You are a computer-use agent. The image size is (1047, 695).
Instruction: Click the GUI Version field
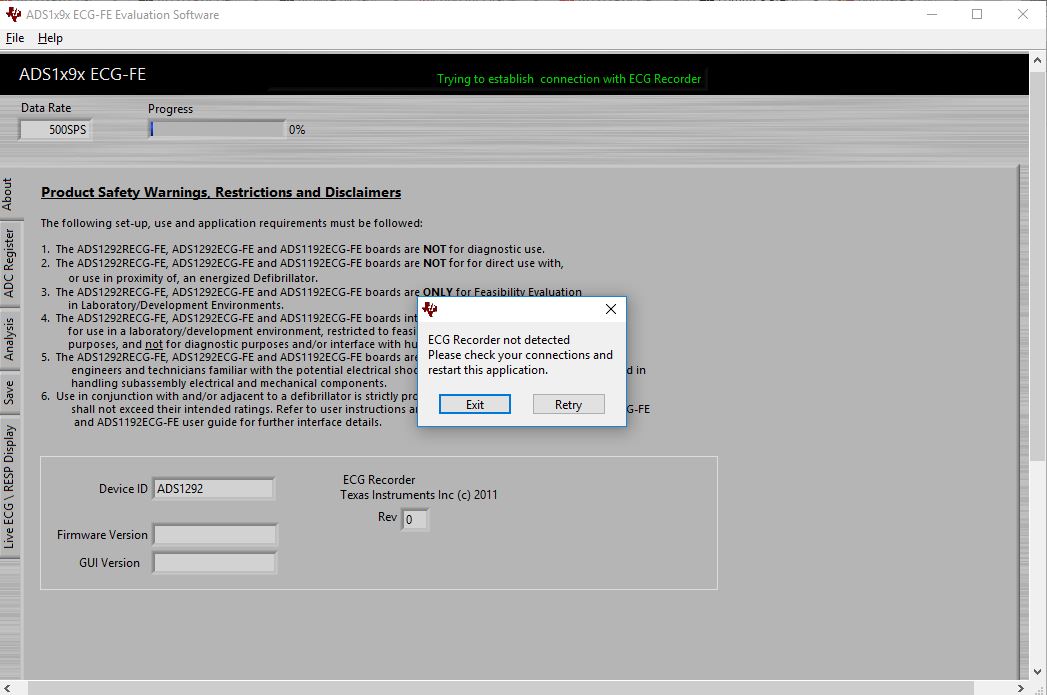click(x=214, y=563)
